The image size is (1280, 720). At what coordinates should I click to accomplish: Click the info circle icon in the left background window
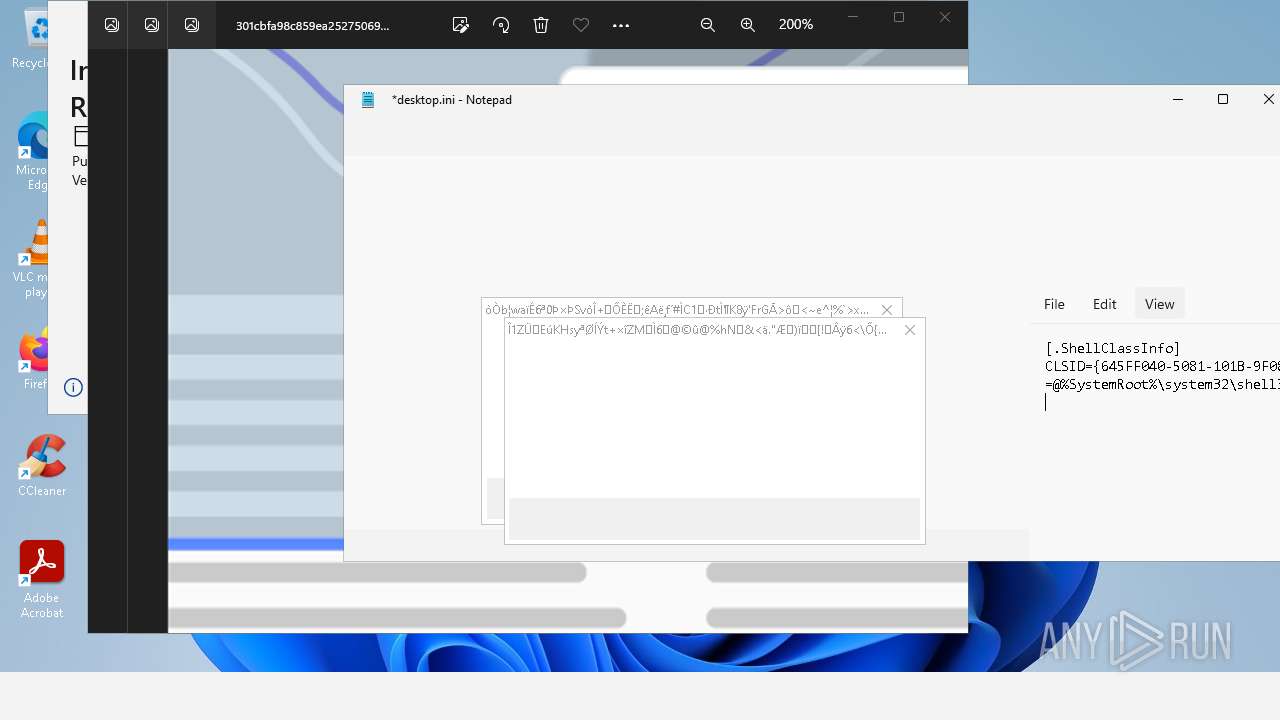pos(73,387)
